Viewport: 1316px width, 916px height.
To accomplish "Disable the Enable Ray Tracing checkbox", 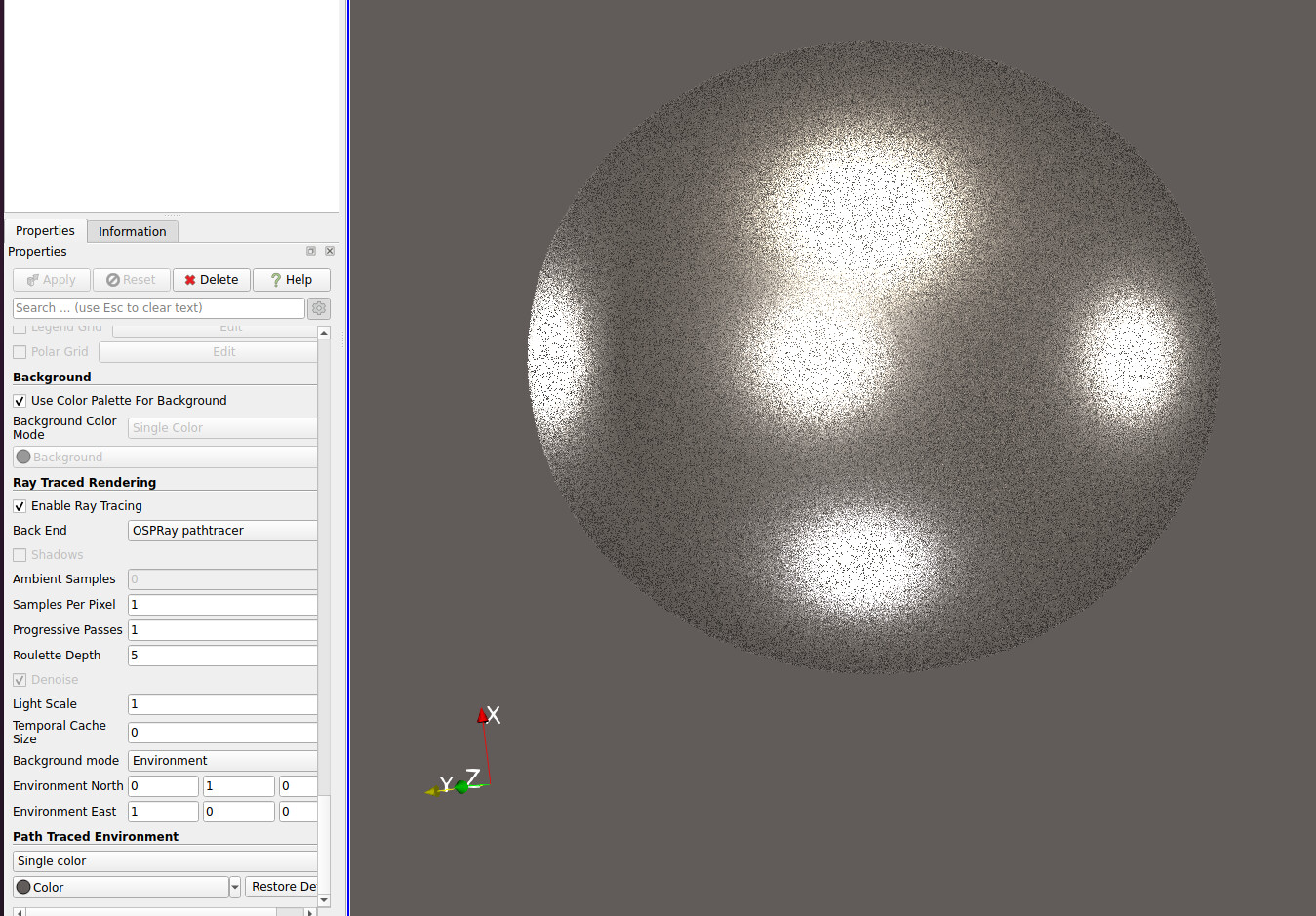I will (x=20, y=506).
